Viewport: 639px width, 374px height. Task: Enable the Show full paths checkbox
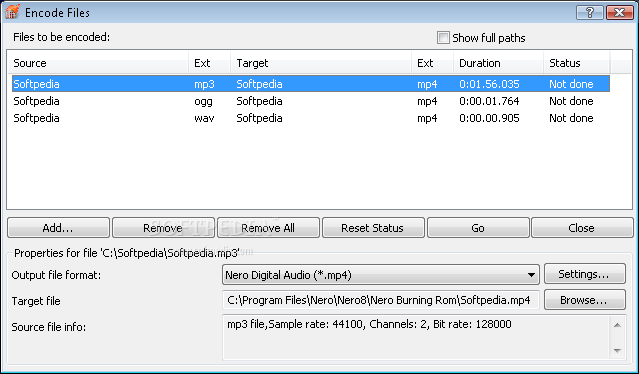(443, 37)
